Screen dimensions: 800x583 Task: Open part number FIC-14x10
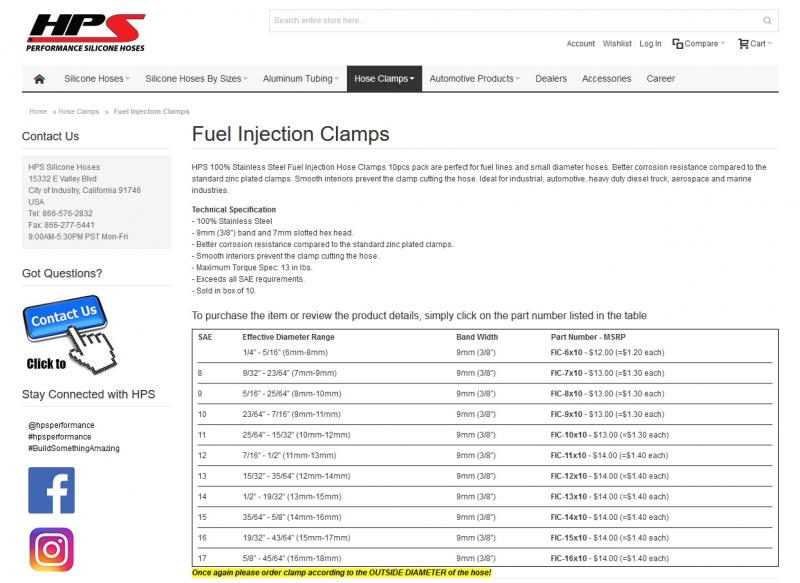click(x=569, y=517)
